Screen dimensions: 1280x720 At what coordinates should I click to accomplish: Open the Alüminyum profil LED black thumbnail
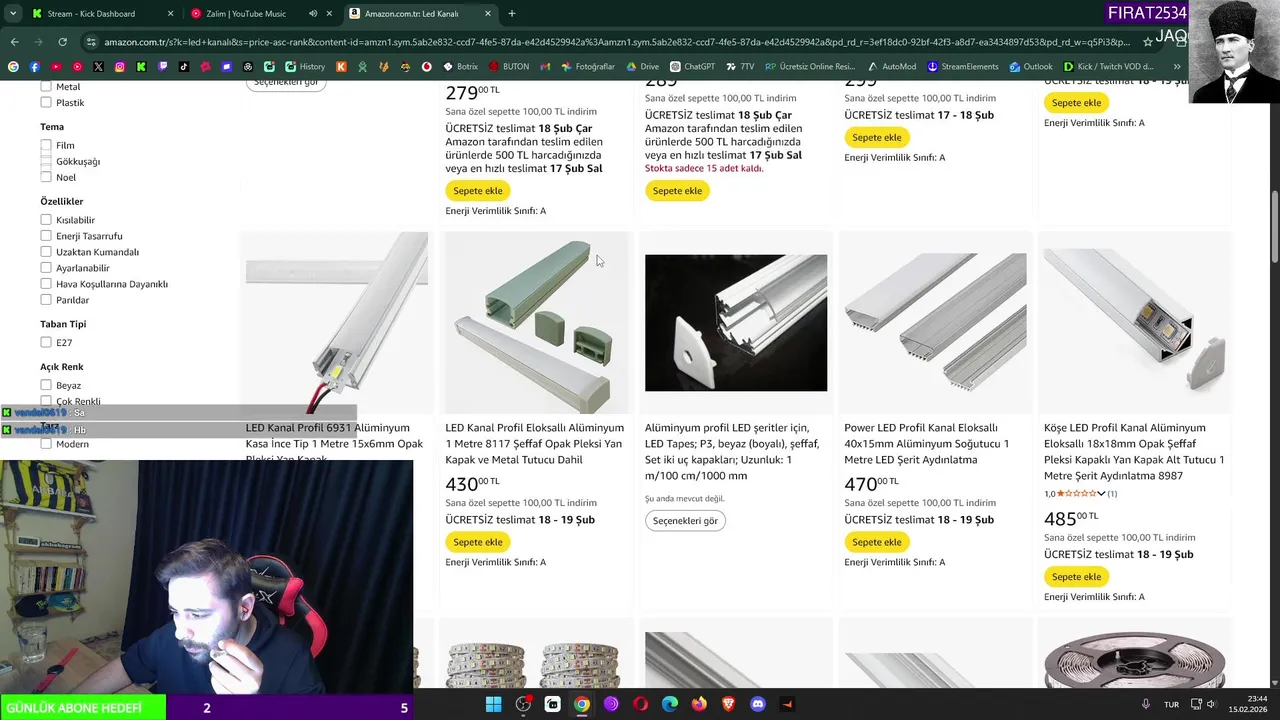[736, 322]
